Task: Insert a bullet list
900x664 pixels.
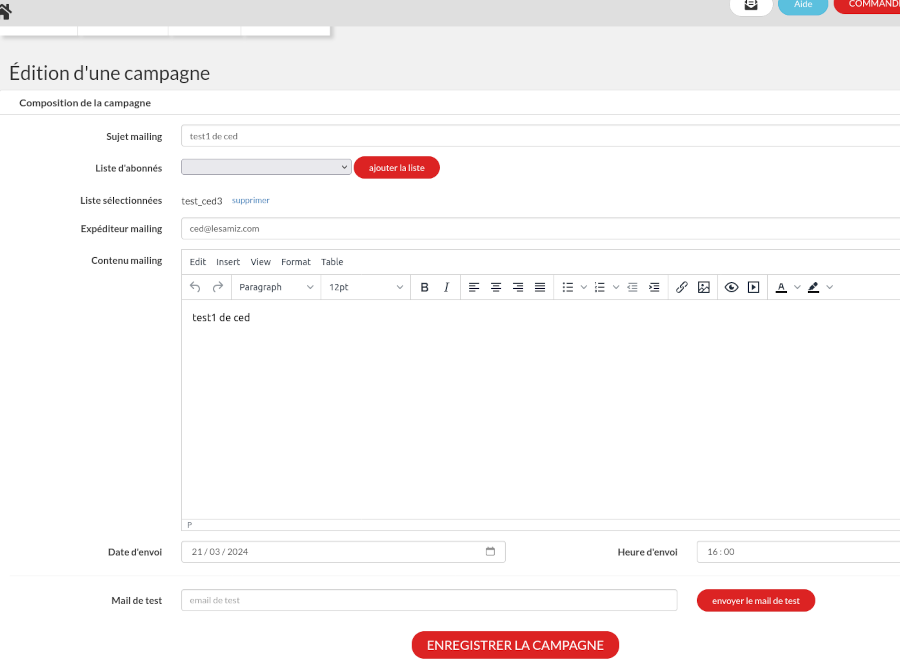Action: 568,287
